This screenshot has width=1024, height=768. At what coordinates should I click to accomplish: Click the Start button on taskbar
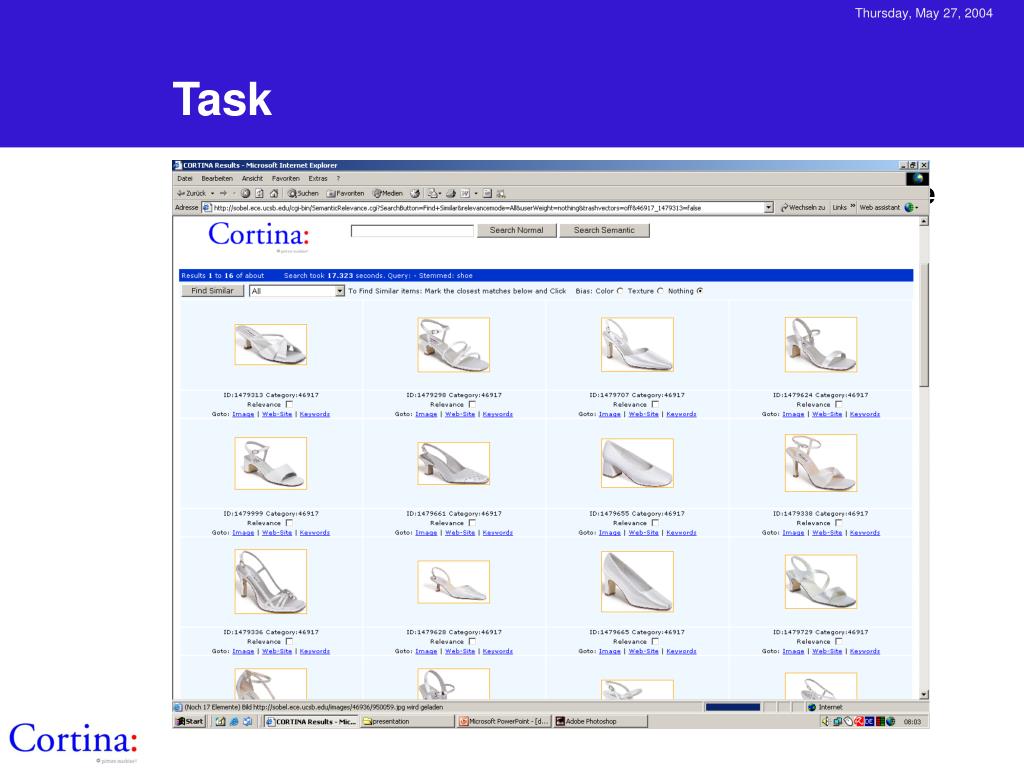(189, 722)
